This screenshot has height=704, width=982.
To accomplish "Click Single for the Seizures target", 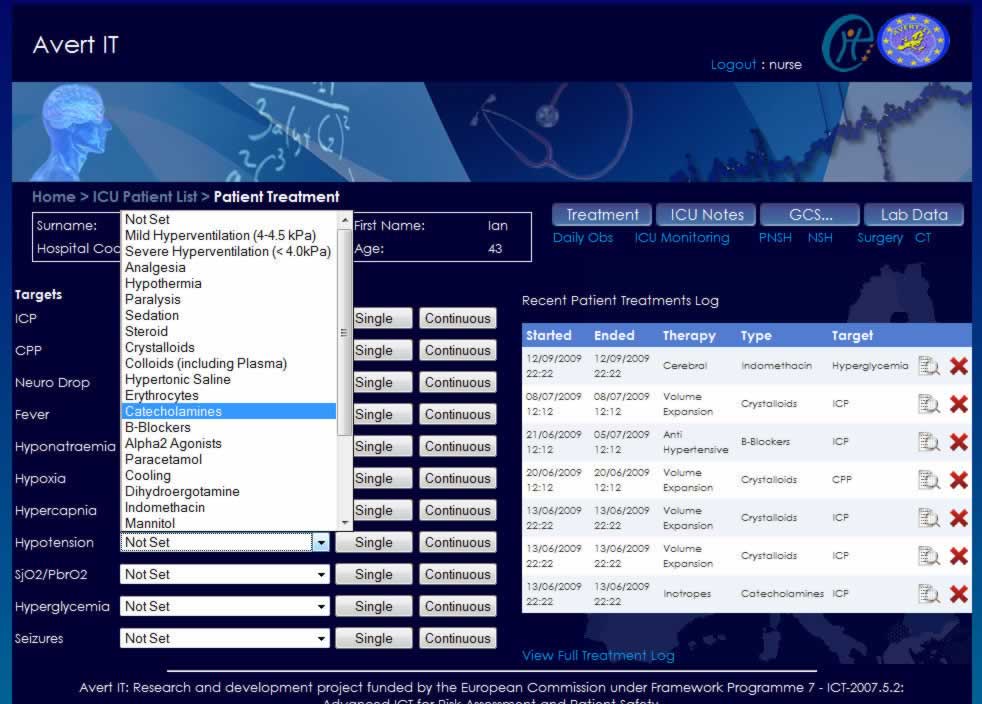I will [x=374, y=638].
